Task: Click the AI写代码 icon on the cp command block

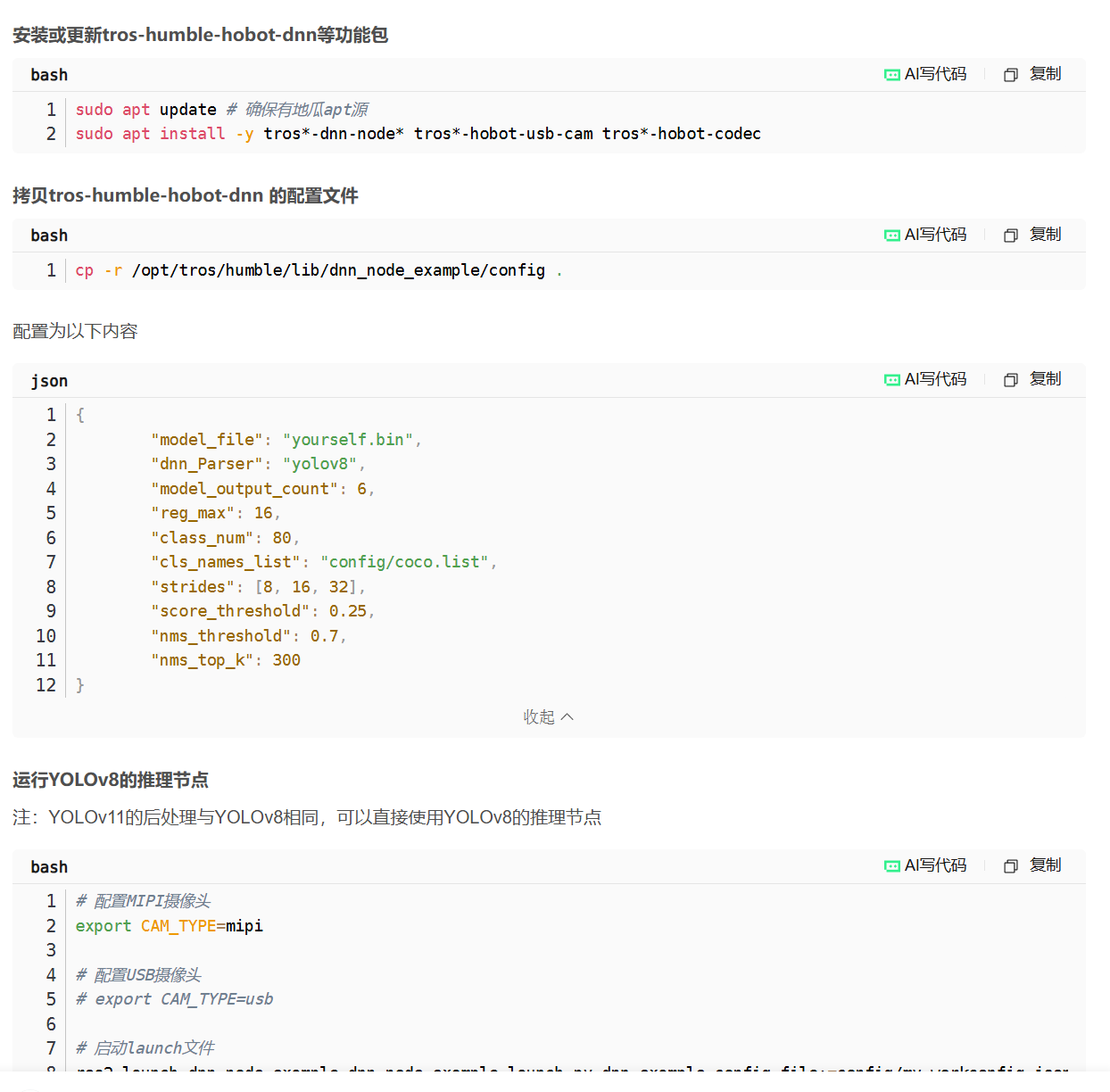Action: point(925,235)
